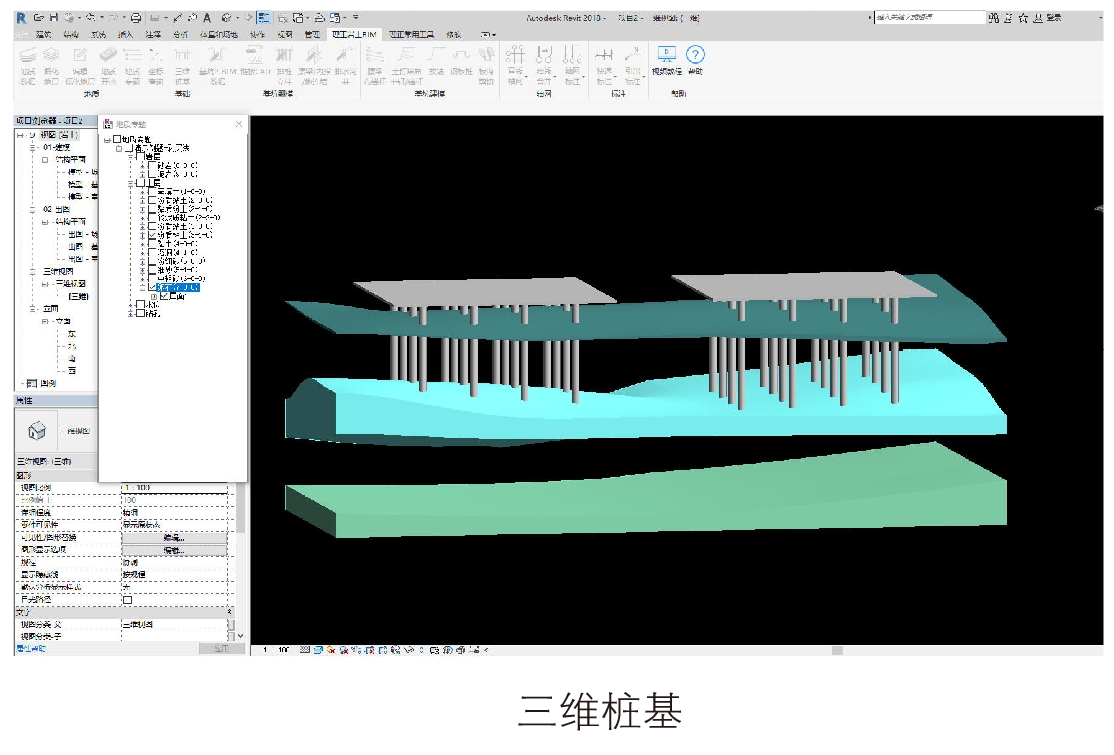The width and height of the screenshot is (1114, 755).
Task: Close the geology layer dialog with its X
Action: pos(239,124)
